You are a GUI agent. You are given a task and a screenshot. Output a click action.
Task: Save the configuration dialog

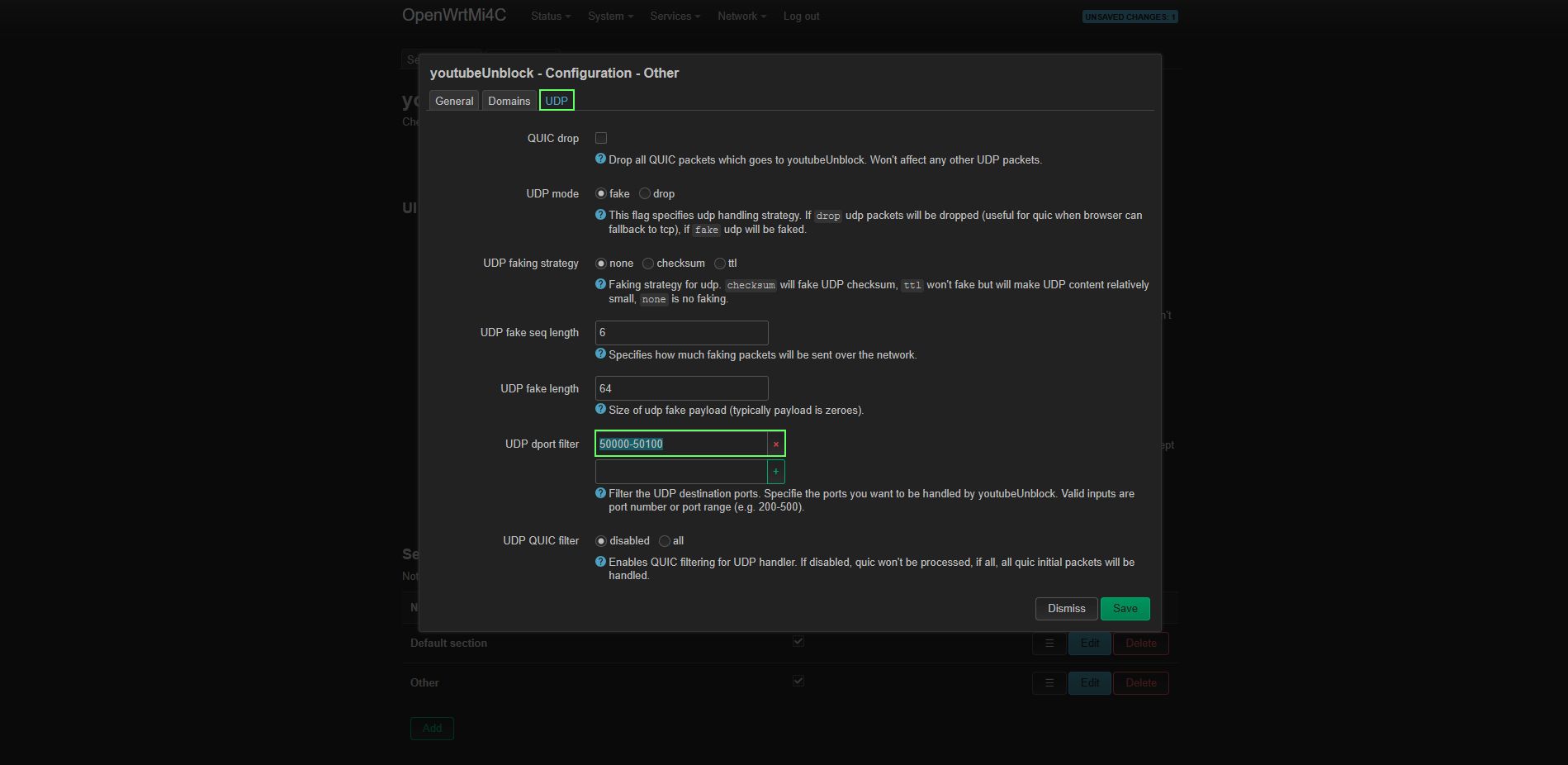click(x=1125, y=609)
